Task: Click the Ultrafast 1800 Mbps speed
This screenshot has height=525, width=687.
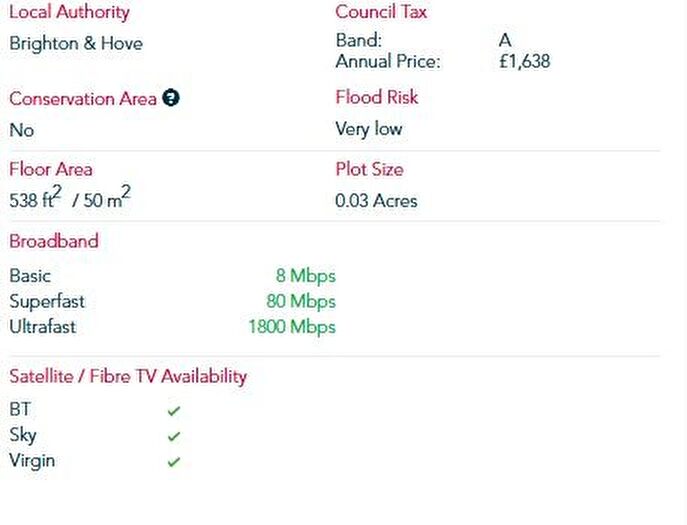Action: (x=292, y=327)
